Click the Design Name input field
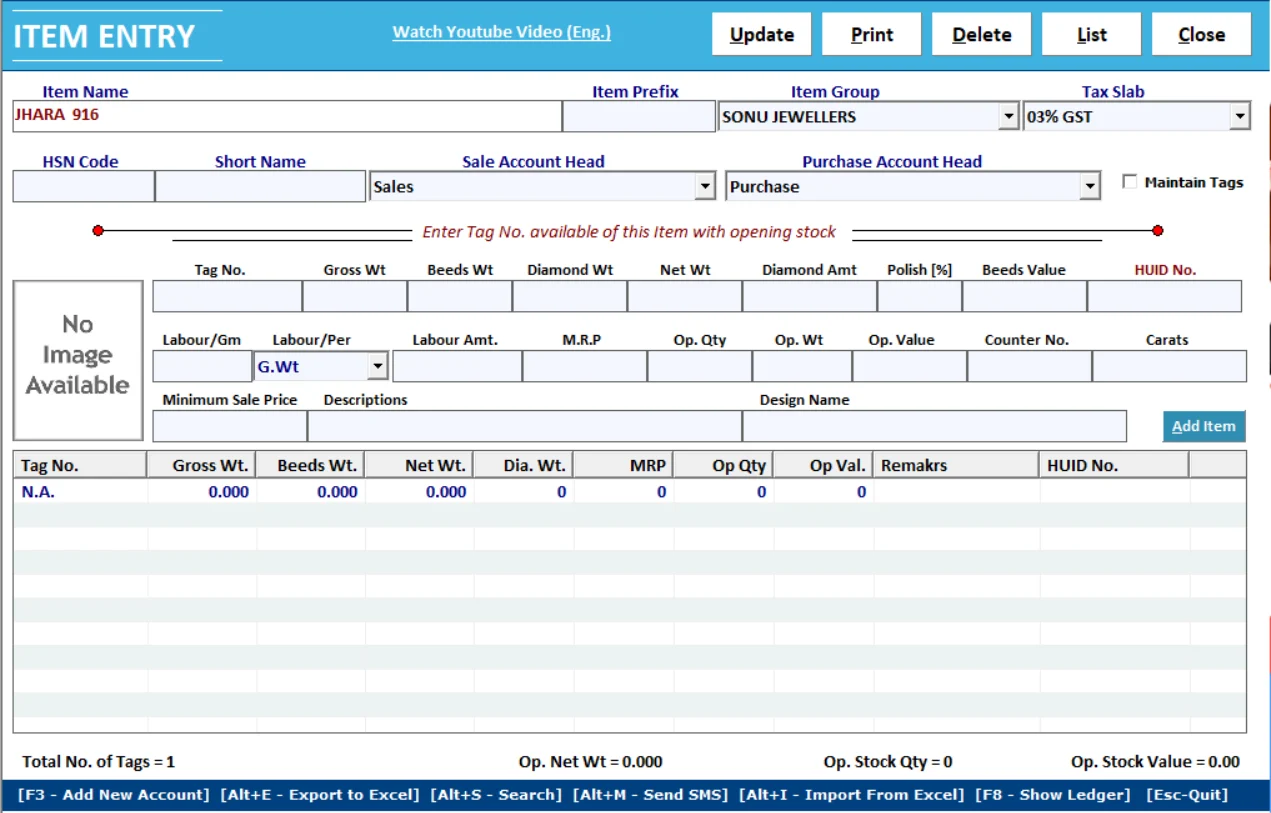The height and width of the screenshot is (813, 1271). tap(935, 426)
